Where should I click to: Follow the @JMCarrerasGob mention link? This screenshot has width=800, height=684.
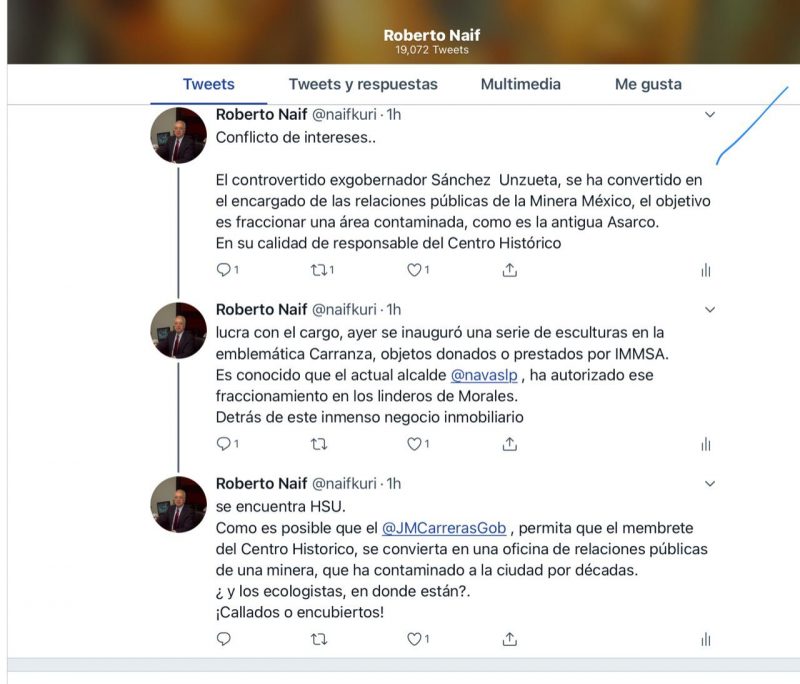444,528
